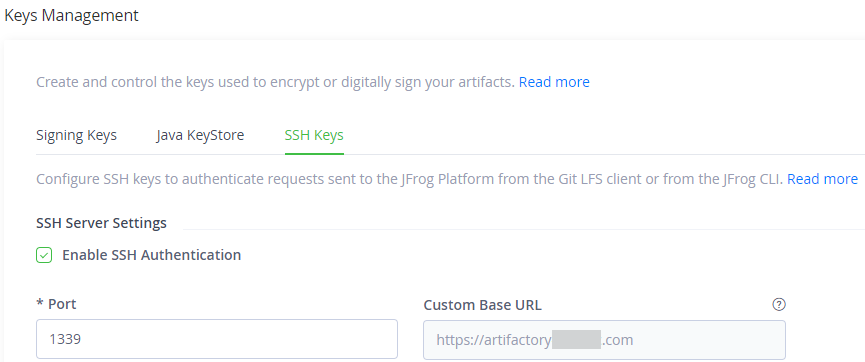Screen dimensions: 865x362
Task: Click the required asterisk next to Port
Action: (40, 304)
